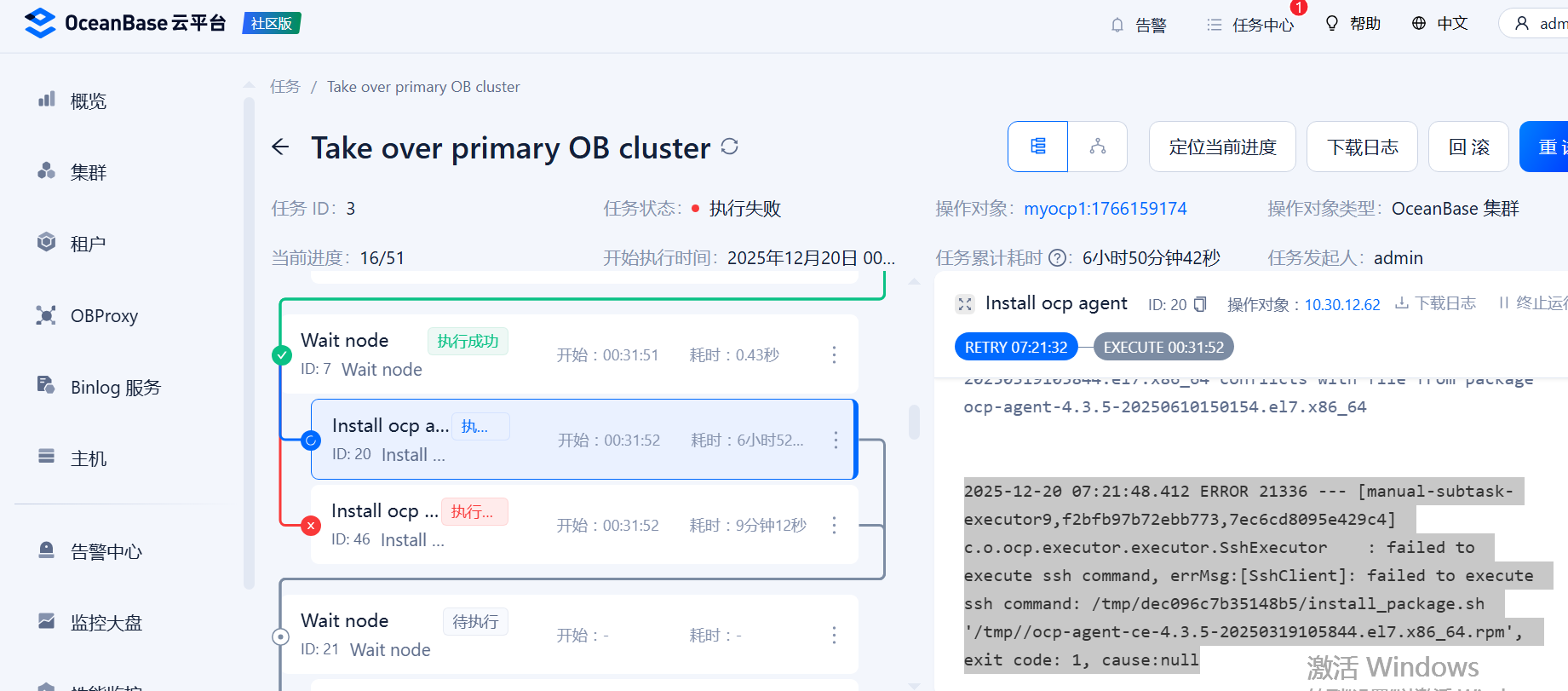Click the 定位当前进度 button
1568x691 pixels.
pos(1221,147)
